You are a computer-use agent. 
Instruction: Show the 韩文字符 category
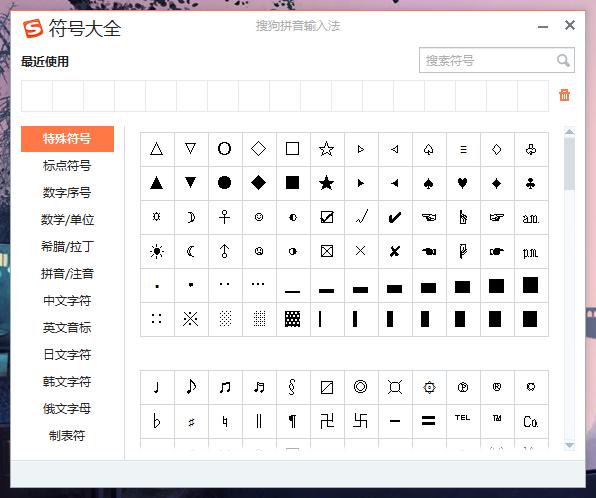(x=67, y=382)
